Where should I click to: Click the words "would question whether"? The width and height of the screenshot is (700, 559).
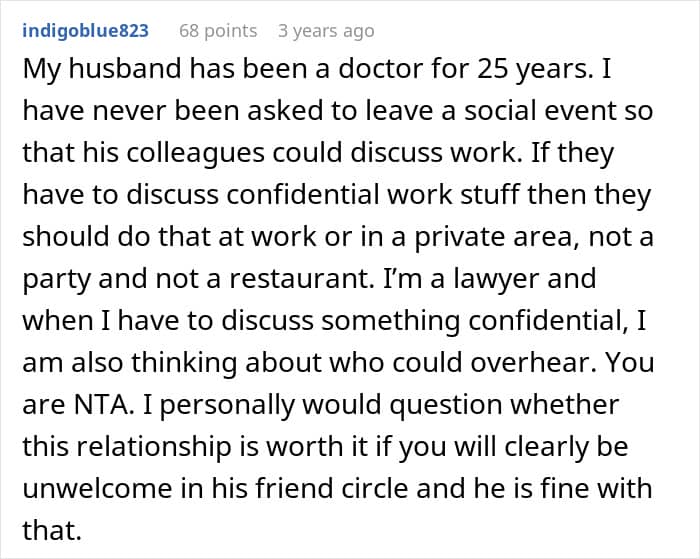coord(460,405)
